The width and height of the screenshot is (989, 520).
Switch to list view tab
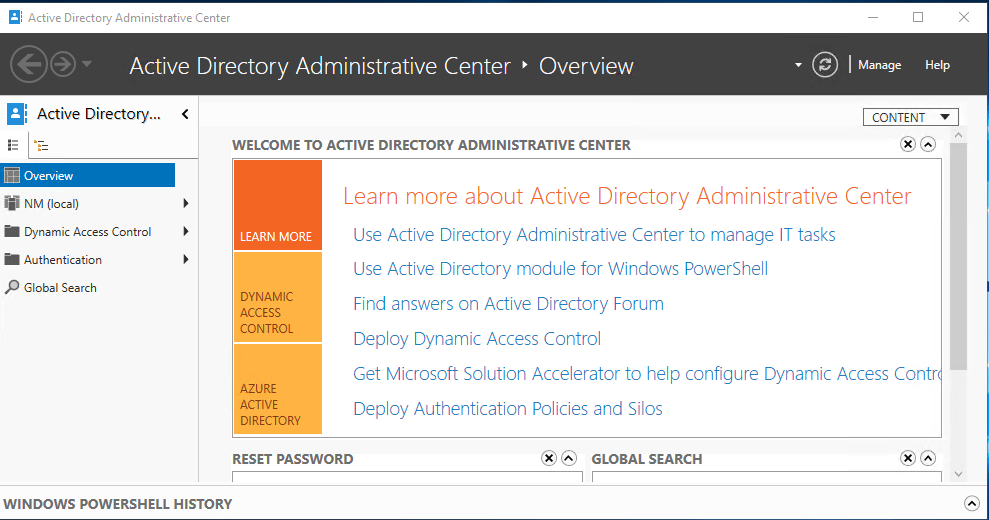point(13,145)
